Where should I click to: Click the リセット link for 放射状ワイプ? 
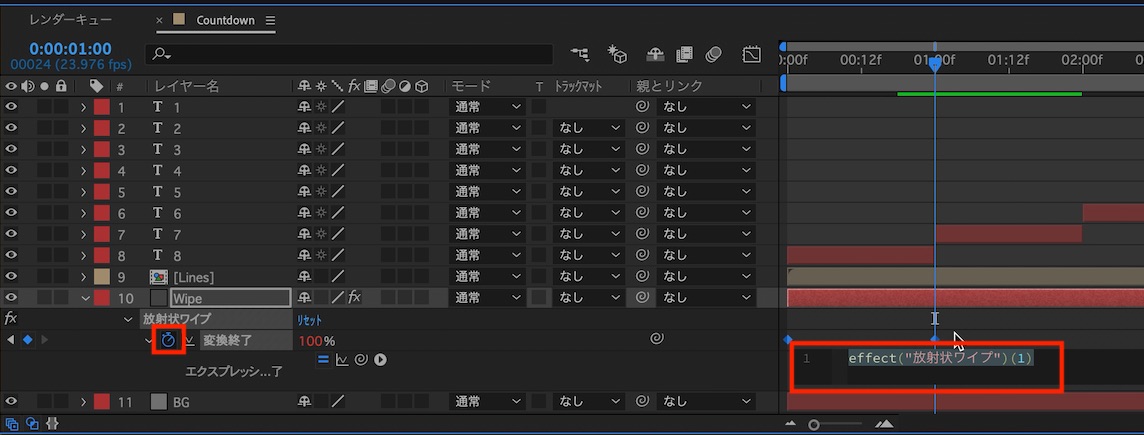309,320
